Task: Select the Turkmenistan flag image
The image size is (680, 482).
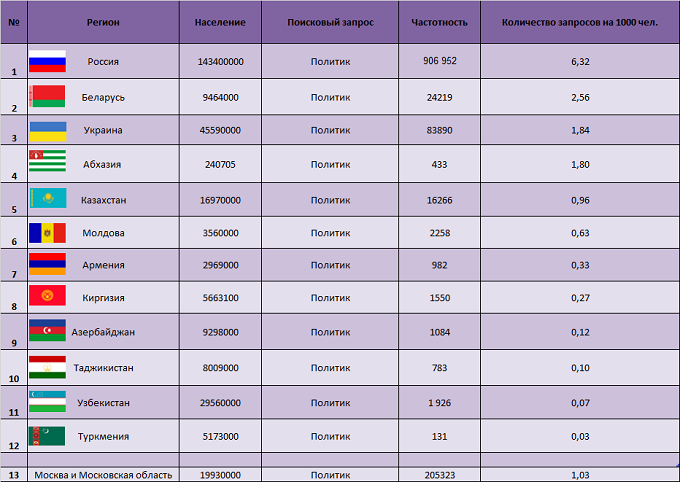Action: coord(47,436)
